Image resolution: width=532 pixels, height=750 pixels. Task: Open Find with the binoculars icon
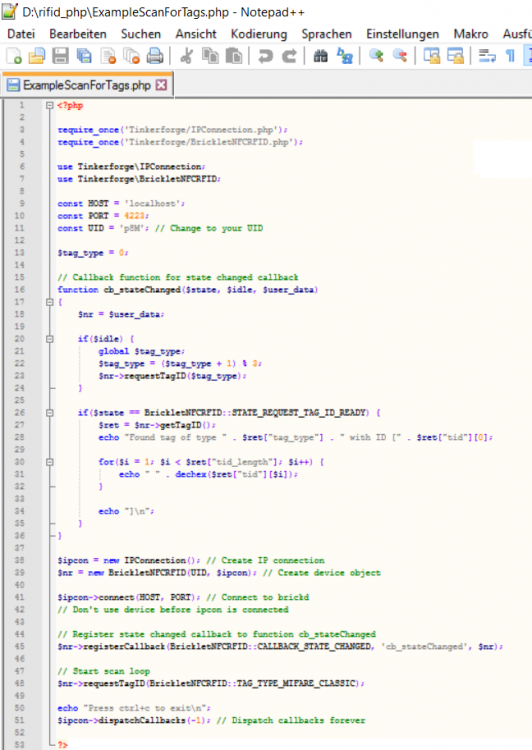click(321, 56)
